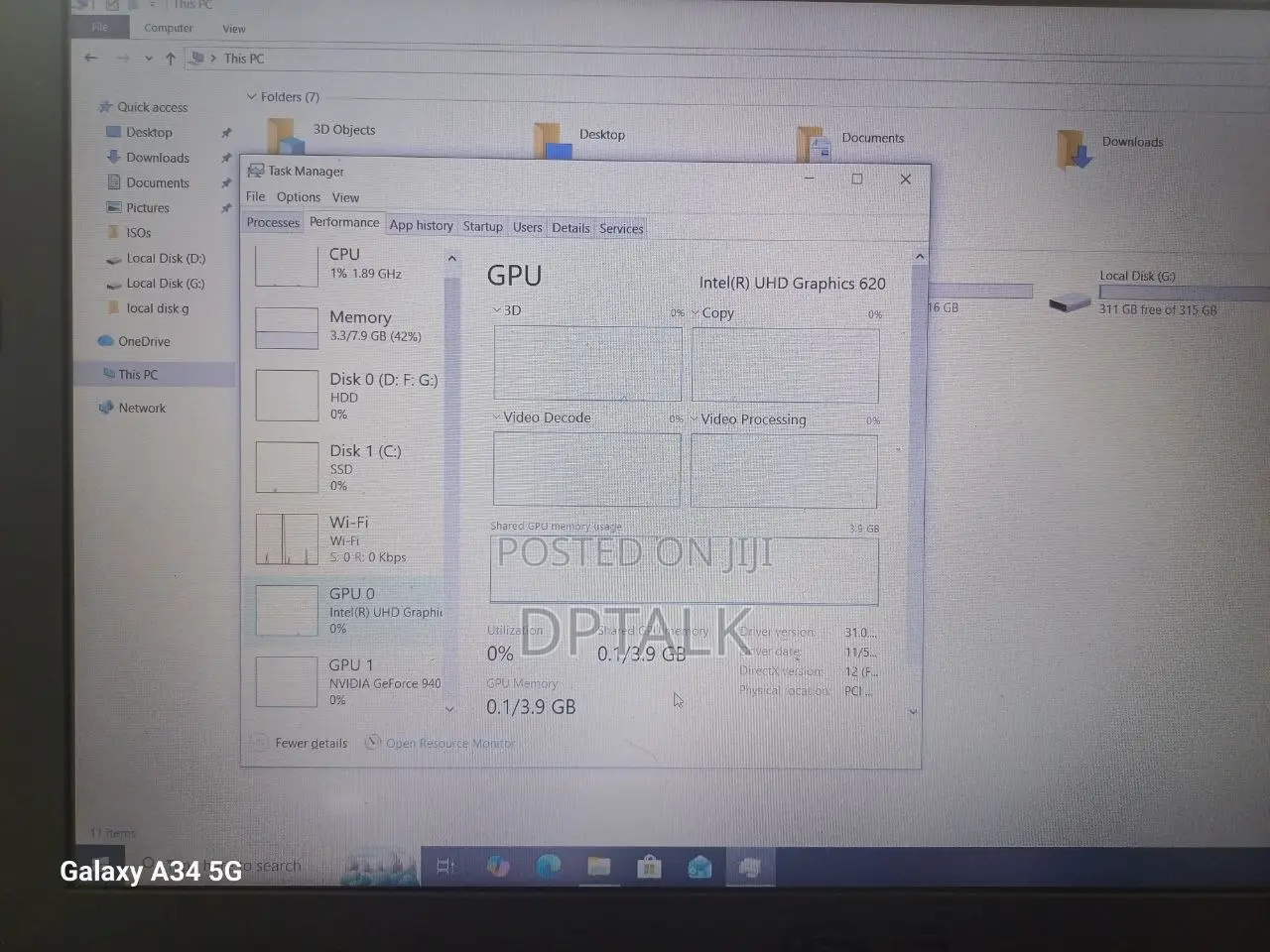
Task: Open the Documents folder in Folders list
Action: [850, 143]
